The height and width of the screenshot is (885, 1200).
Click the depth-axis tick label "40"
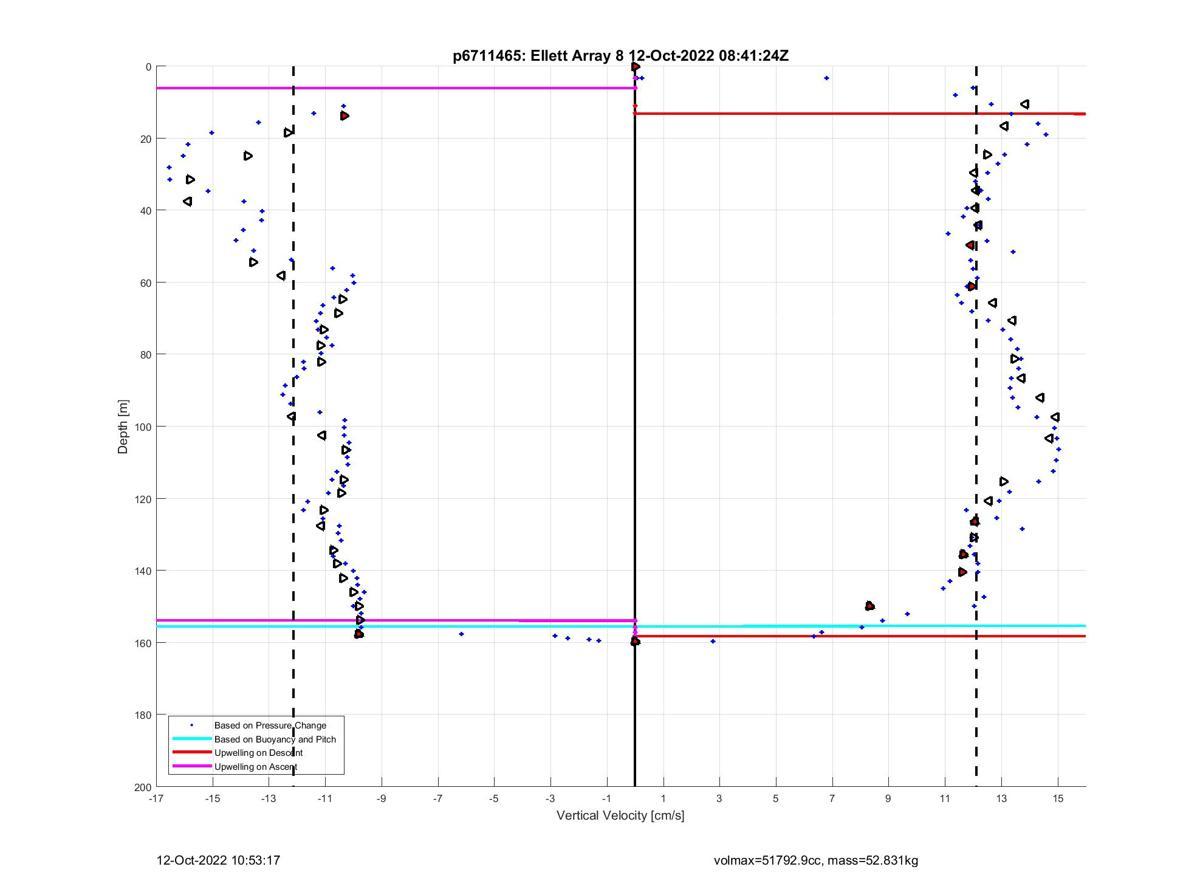click(146, 211)
